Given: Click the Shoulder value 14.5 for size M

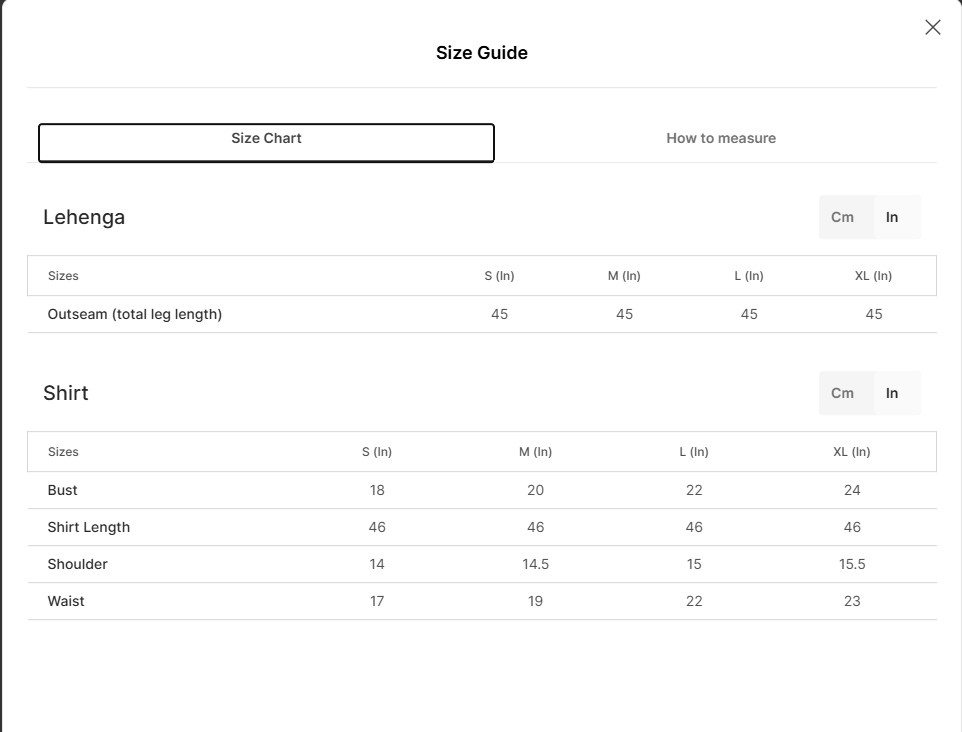Looking at the screenshot, I should (536, 564).
